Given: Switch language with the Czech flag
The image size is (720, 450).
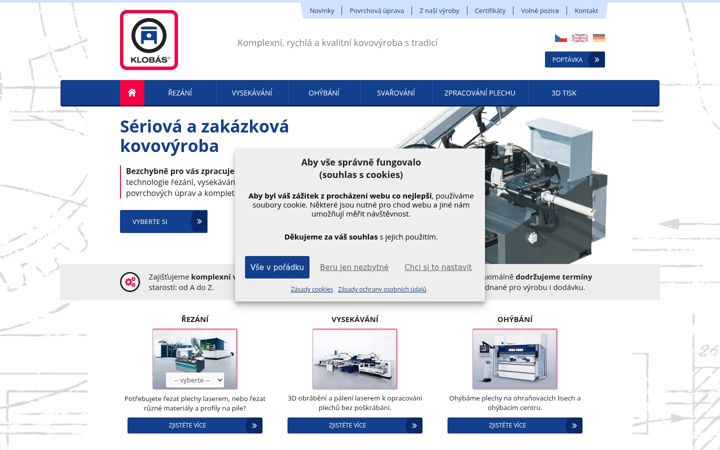Looking at the screenshot, I should pyautogui.click(x=561, y=38).
